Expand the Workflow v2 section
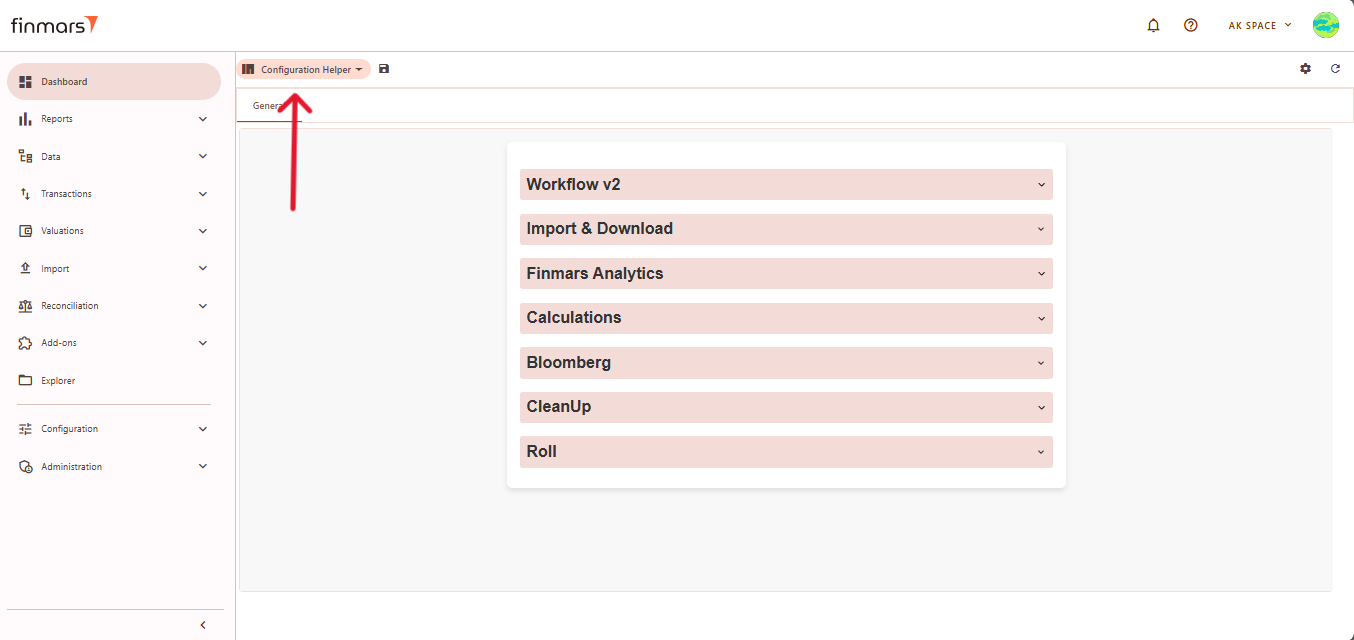The width and height of the screenshot is (1354, 640). coord(786,184)
